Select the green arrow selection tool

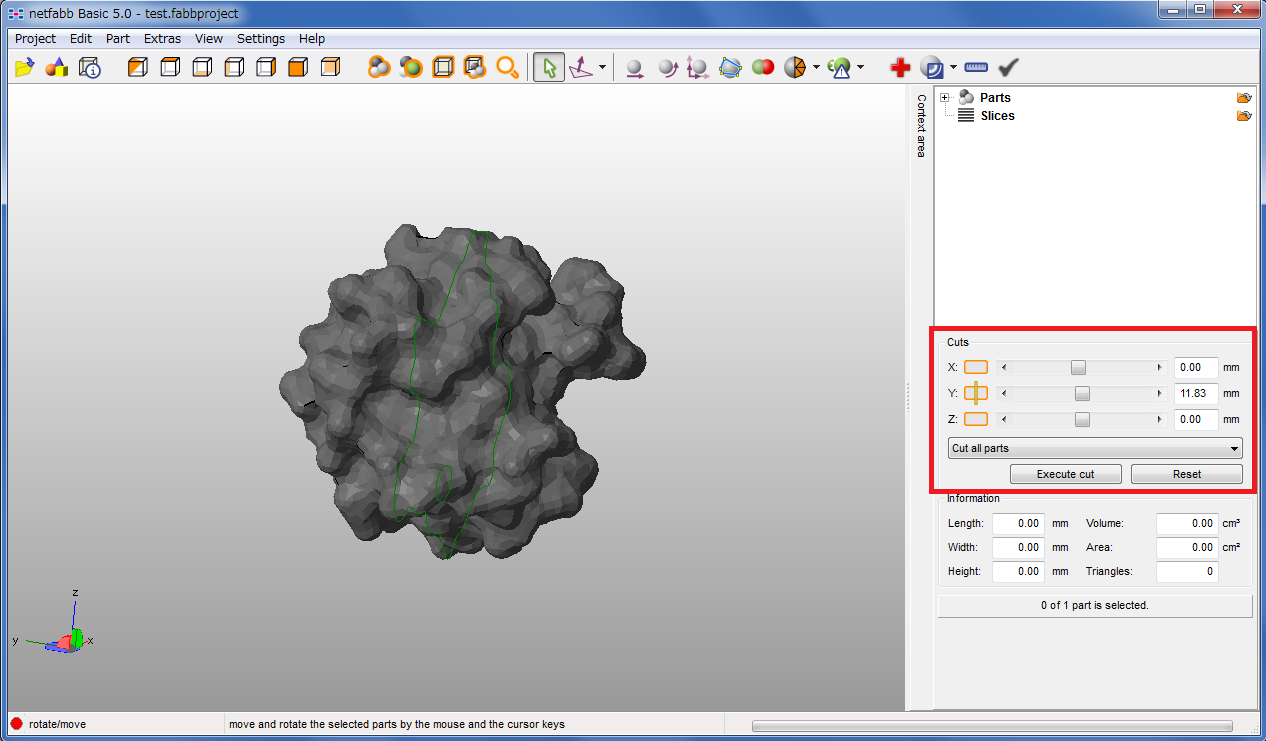point(548,68)
